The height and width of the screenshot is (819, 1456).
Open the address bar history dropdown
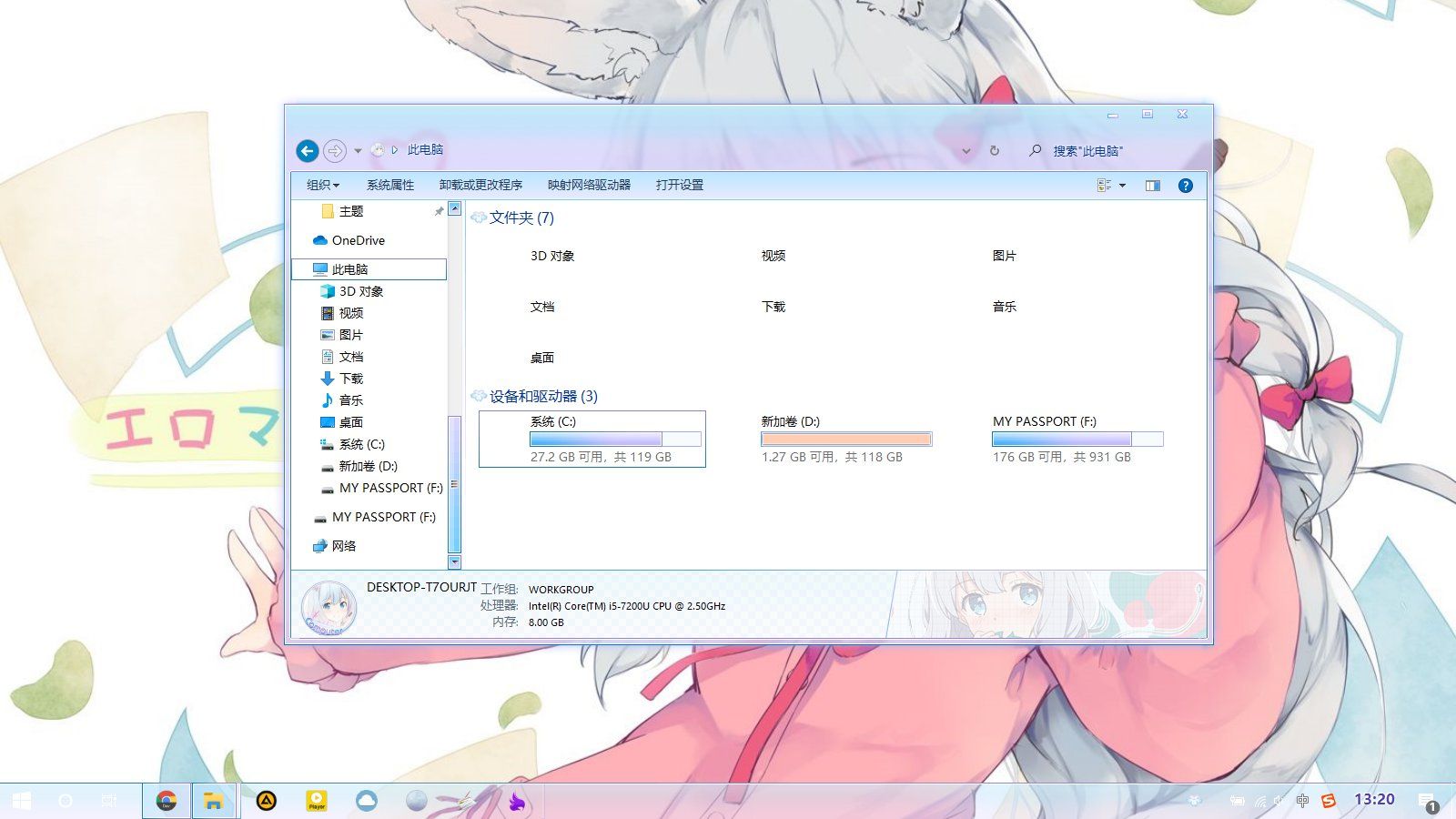966,151
